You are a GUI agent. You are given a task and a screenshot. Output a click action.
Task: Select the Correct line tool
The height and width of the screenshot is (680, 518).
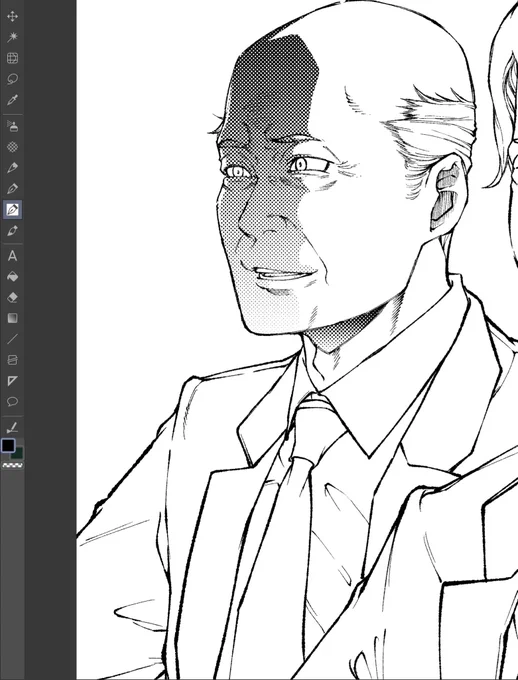click(12, 428)
